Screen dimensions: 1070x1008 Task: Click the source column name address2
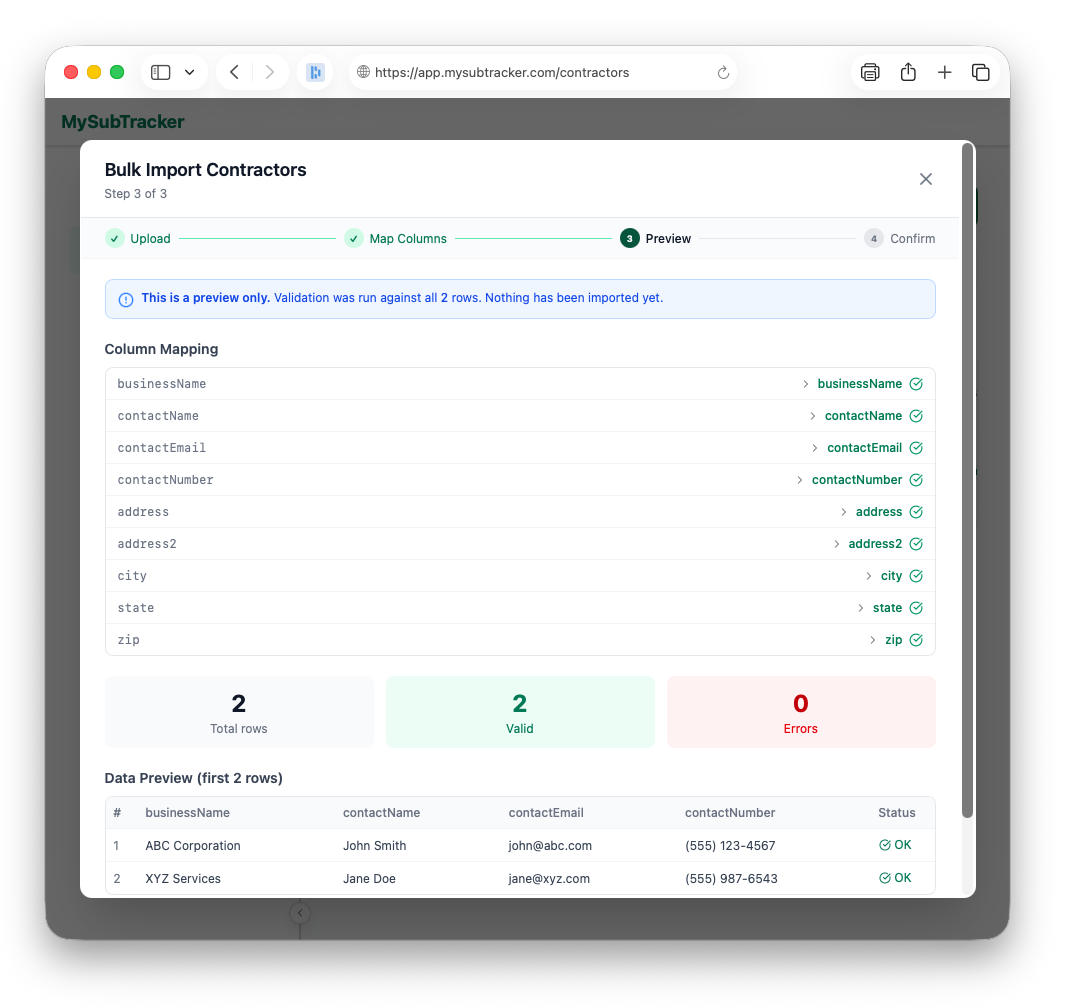(x=147, y=545)
